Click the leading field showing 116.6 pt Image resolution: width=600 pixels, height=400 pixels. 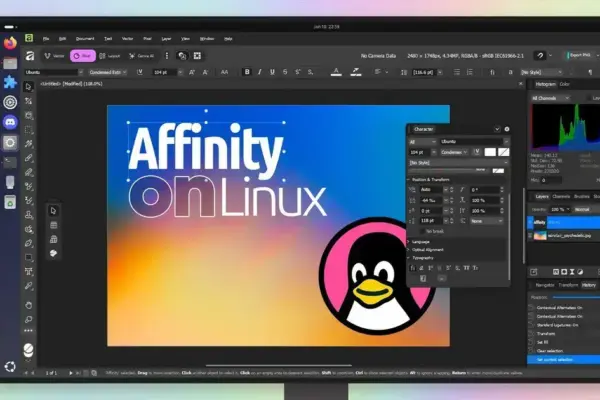(424, 72)
